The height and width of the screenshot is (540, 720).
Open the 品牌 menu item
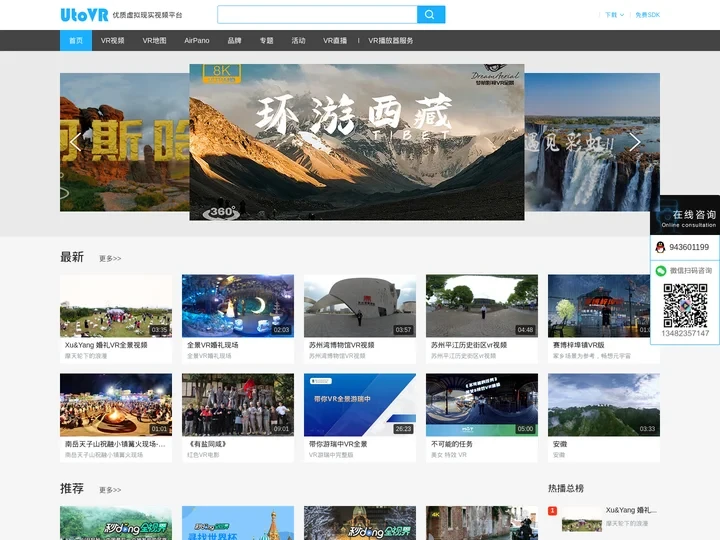click(x=234, y=40)
